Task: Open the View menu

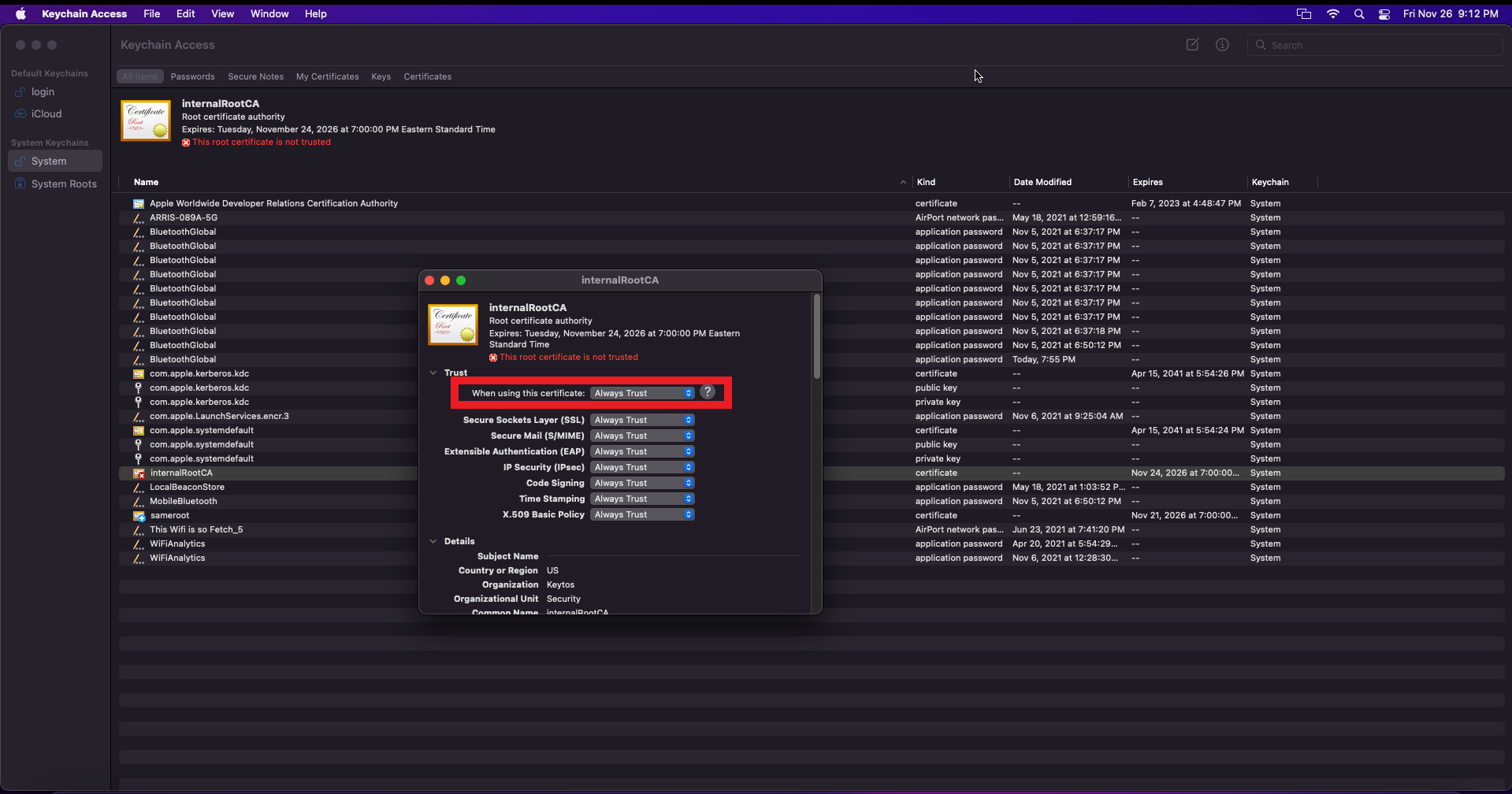Action: [x=223, y=13]
